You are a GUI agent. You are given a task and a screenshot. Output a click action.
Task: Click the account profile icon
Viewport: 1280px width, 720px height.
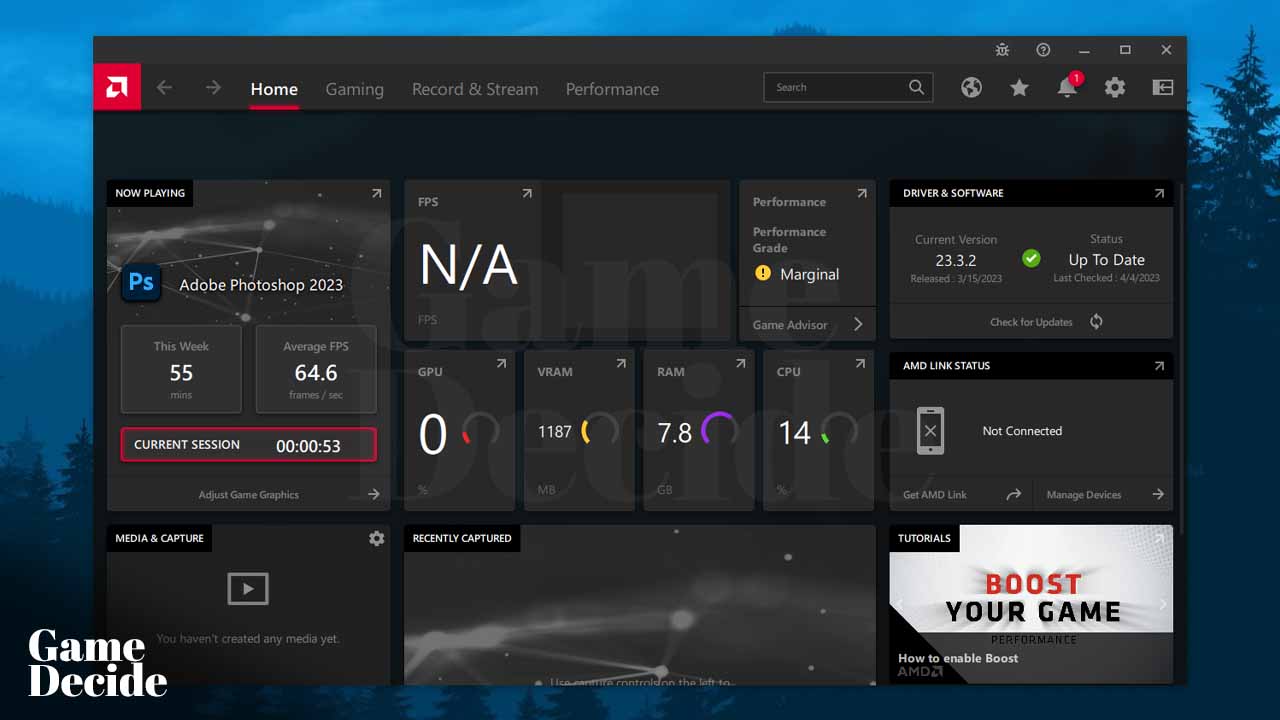pyautogui.click(x=1162, y=87)
